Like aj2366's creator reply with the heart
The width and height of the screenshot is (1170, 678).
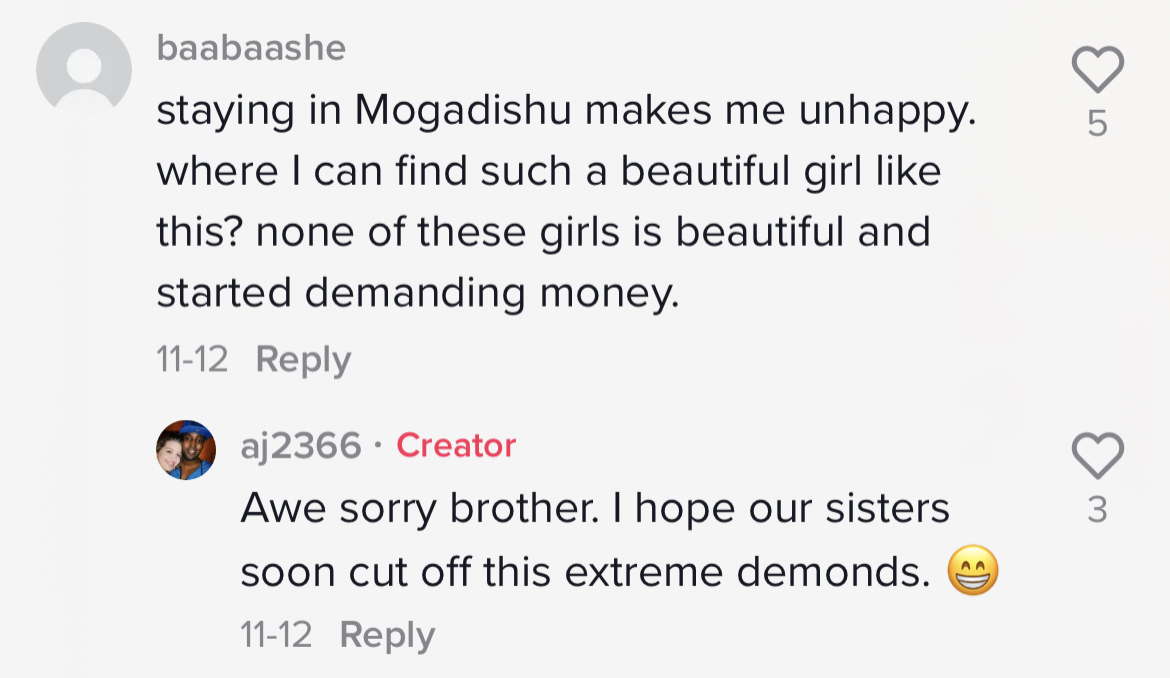1097,457
